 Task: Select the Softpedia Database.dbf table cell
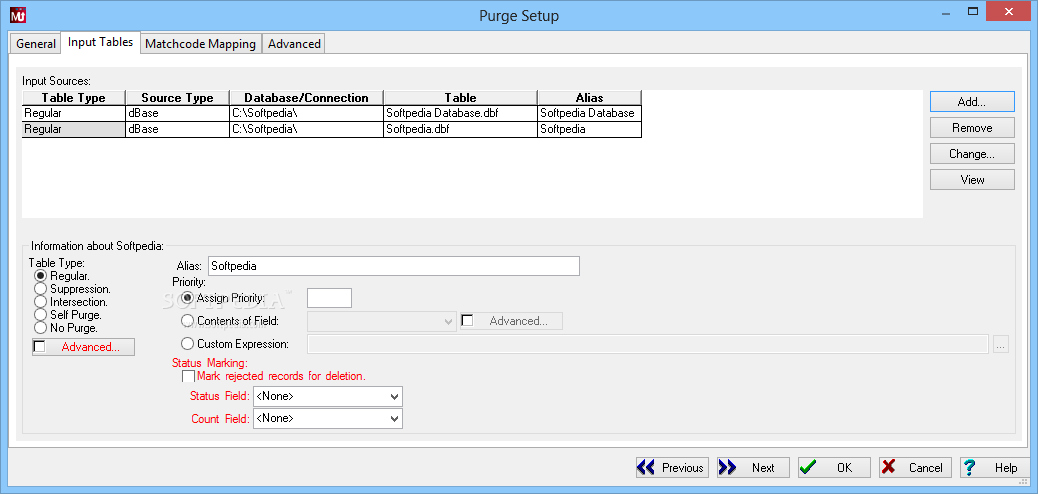point(461,113)
